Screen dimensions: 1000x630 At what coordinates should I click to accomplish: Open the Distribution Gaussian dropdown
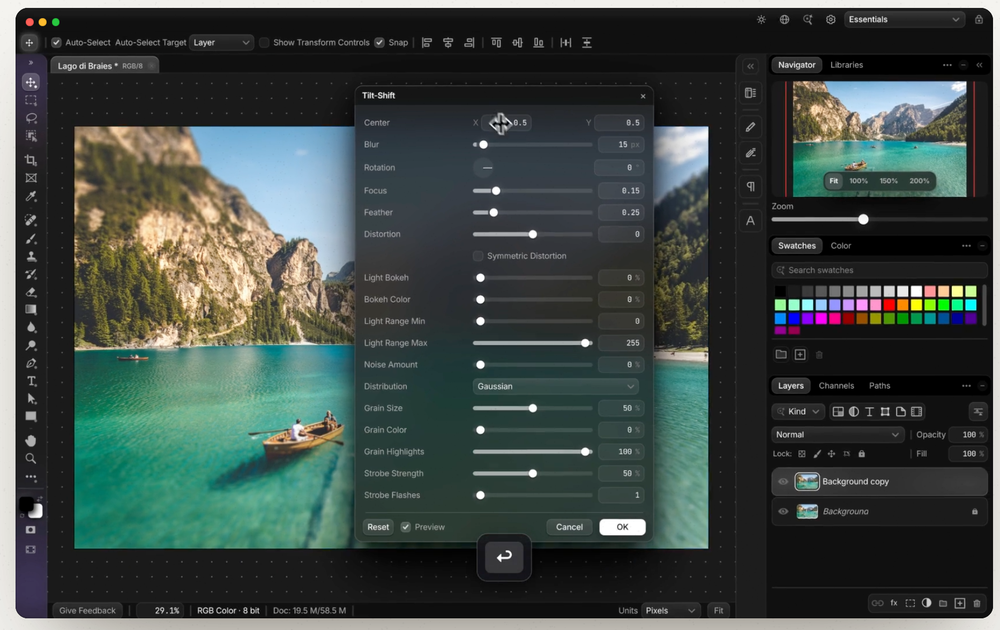click(x=555, y=386)
